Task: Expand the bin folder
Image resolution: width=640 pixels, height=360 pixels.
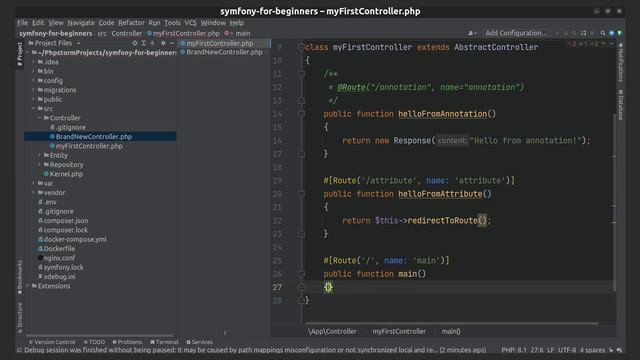Action: (x=33, y=71)
